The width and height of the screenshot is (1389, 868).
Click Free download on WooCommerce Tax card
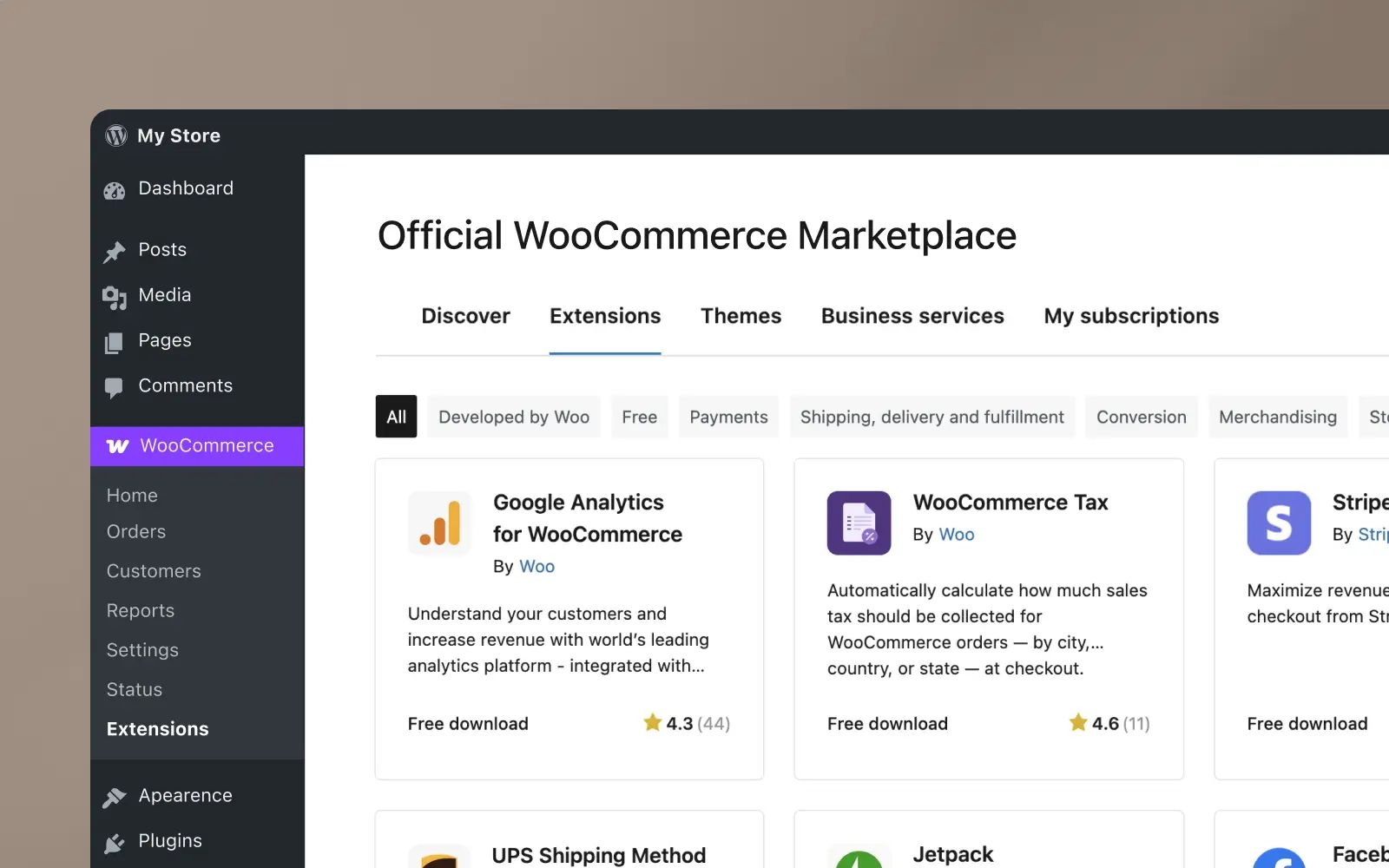pos(887,724)
